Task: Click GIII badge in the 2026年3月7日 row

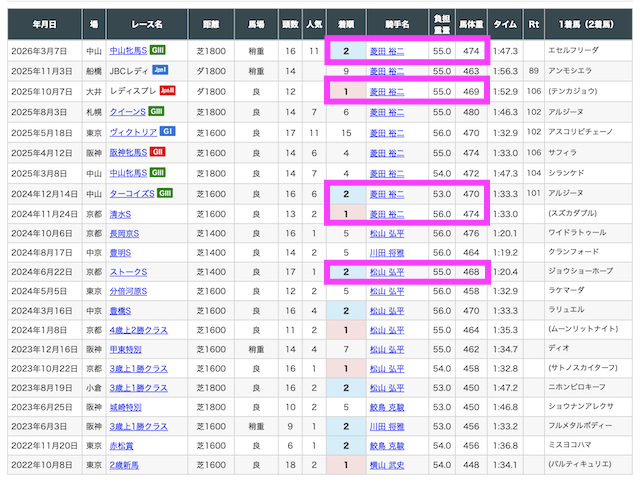Action: [x=159, y=49]
